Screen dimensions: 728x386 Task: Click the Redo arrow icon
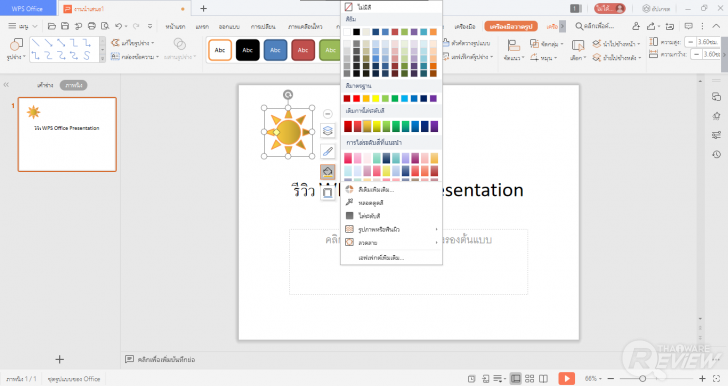(136, 26)
